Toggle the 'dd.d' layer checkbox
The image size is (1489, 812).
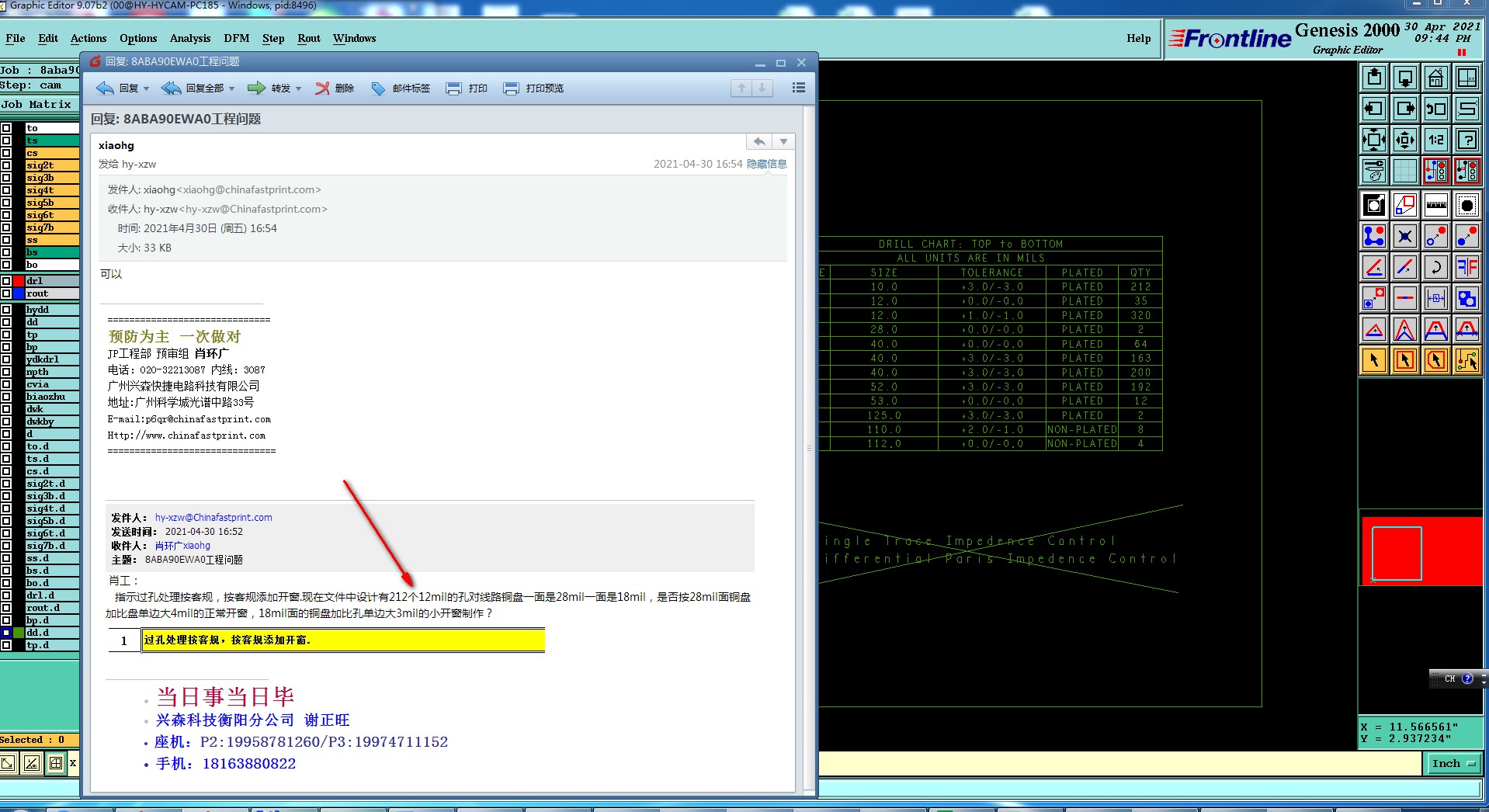pyautogui.click(x=6, y=633)
